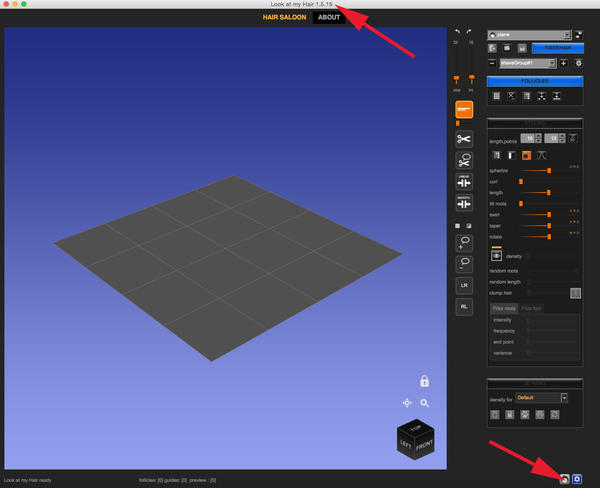600x488 pixels.
Task: Toggle the second mode icon below length points
Action: pyautogui.click(x=511, y=155)
